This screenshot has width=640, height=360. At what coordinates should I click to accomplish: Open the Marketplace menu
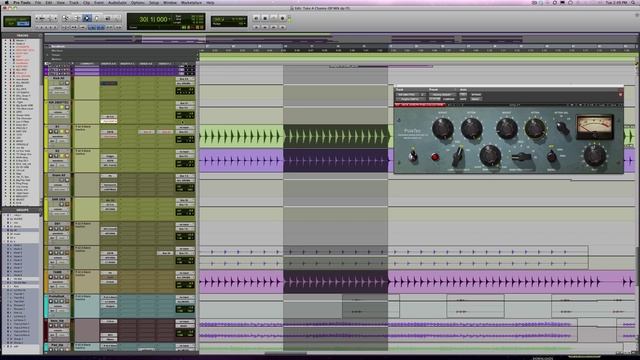[191, 2]
